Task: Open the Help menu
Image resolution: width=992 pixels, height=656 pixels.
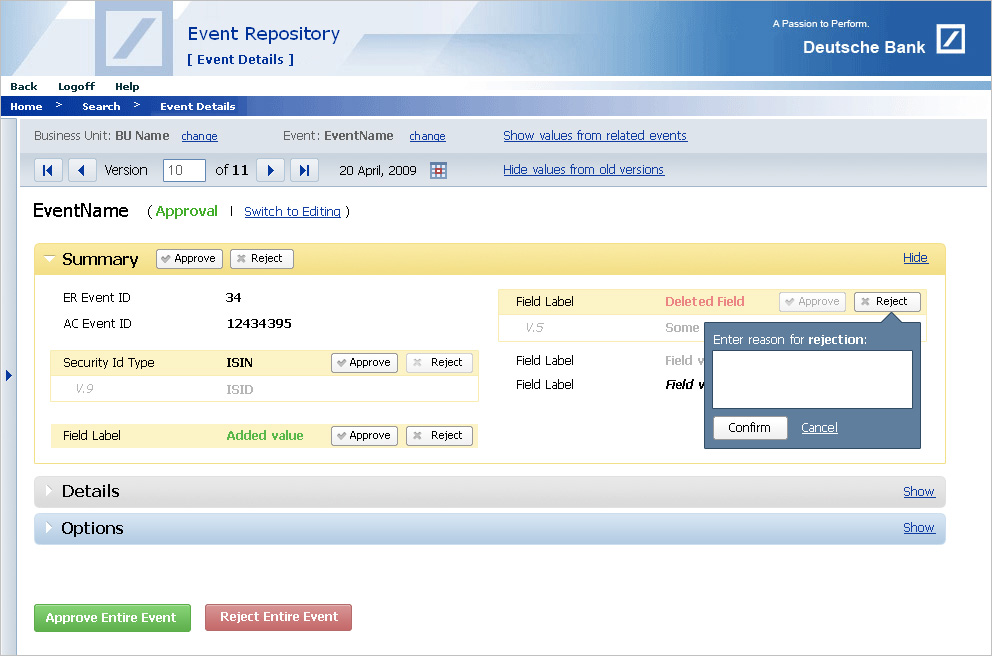Action: [127, 87]
